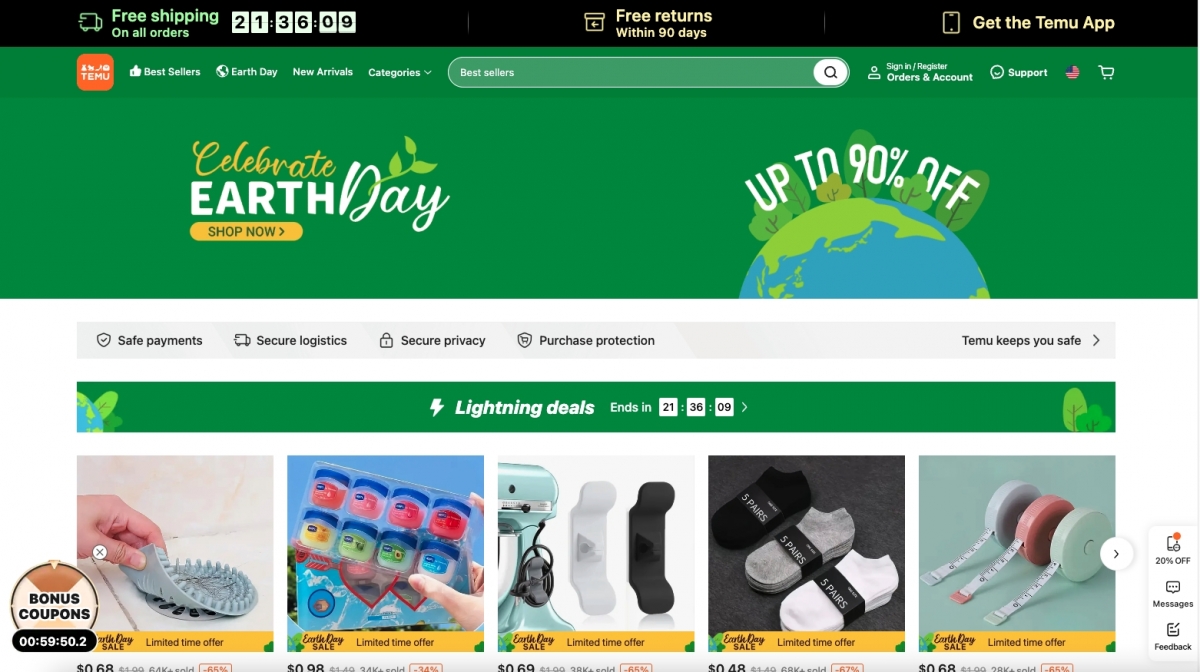The width and height of the screenshot is (1200, 672).
Task: Open the Support headset icon
Action: point(997,72)
